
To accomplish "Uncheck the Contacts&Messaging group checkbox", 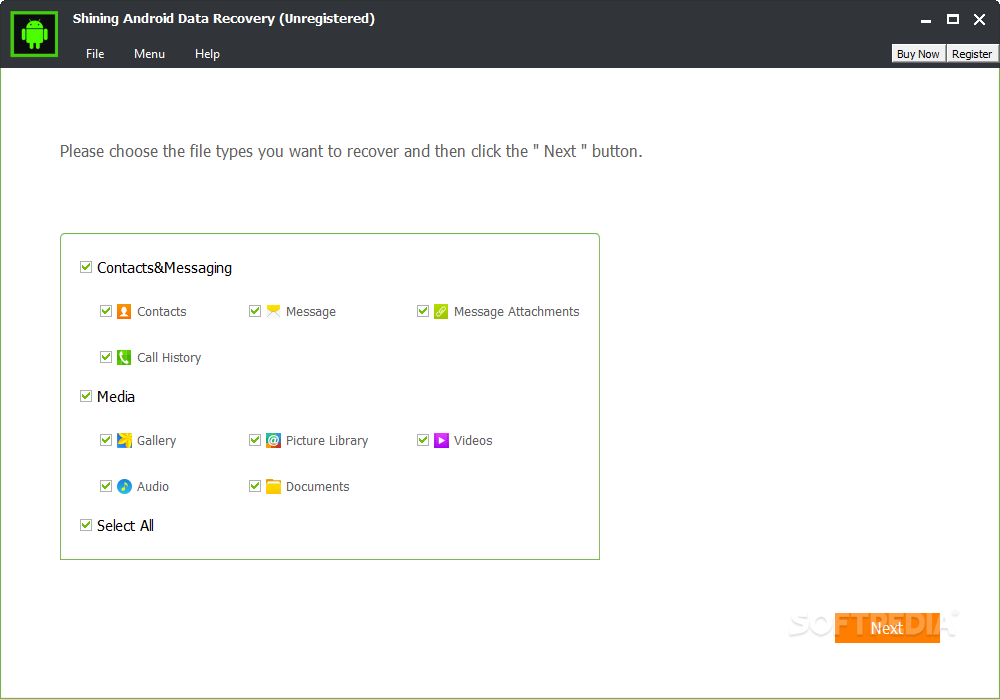I will [x=86, y=267].
